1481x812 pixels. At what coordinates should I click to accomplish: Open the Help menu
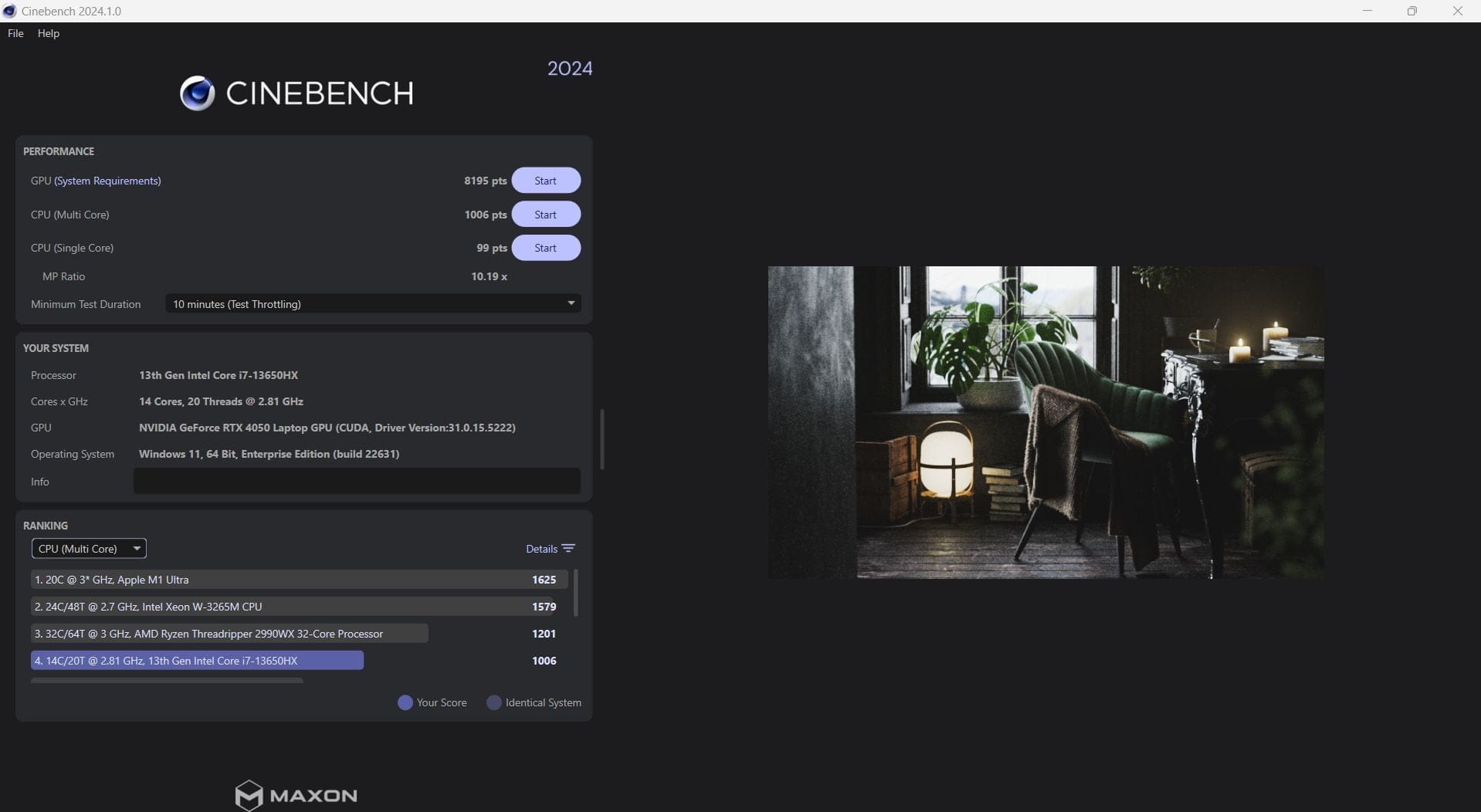click(x=48, y=33)
